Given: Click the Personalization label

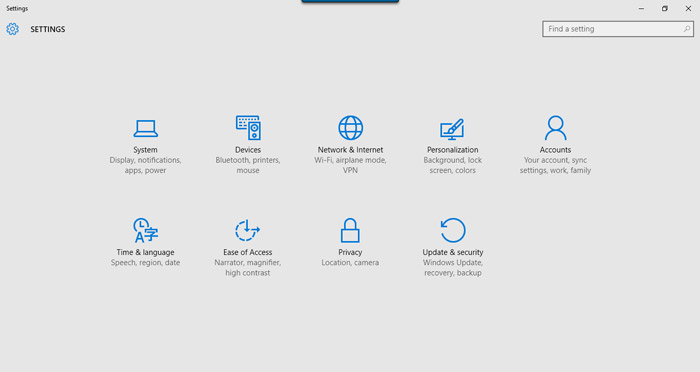Looking at the screenshot, I should tap(453, 150).
